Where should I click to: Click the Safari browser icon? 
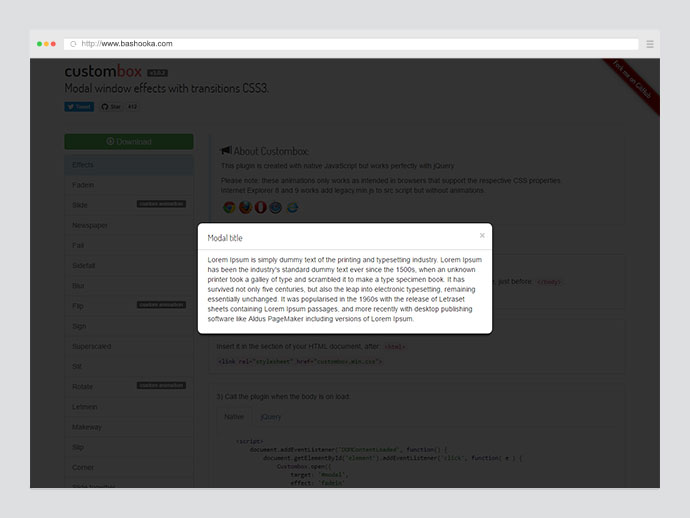point(275,207)
